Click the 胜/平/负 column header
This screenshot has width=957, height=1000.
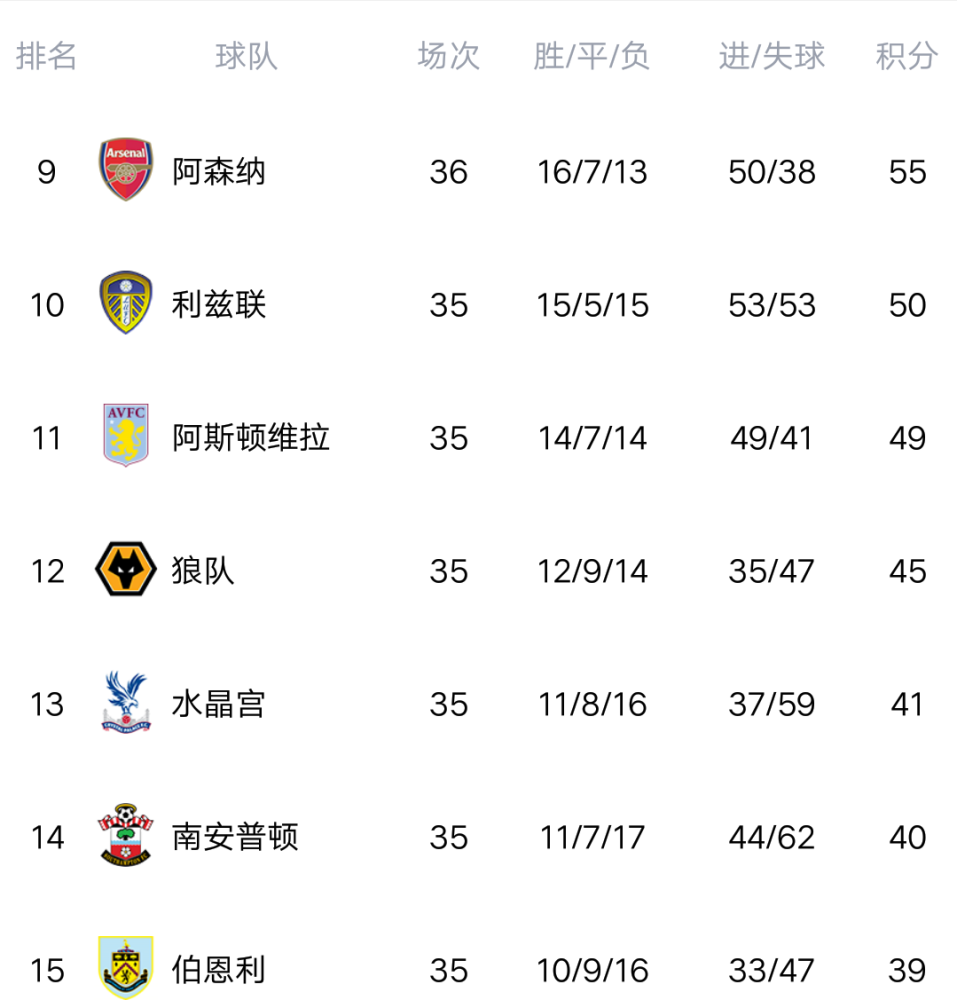pos(592,56)
